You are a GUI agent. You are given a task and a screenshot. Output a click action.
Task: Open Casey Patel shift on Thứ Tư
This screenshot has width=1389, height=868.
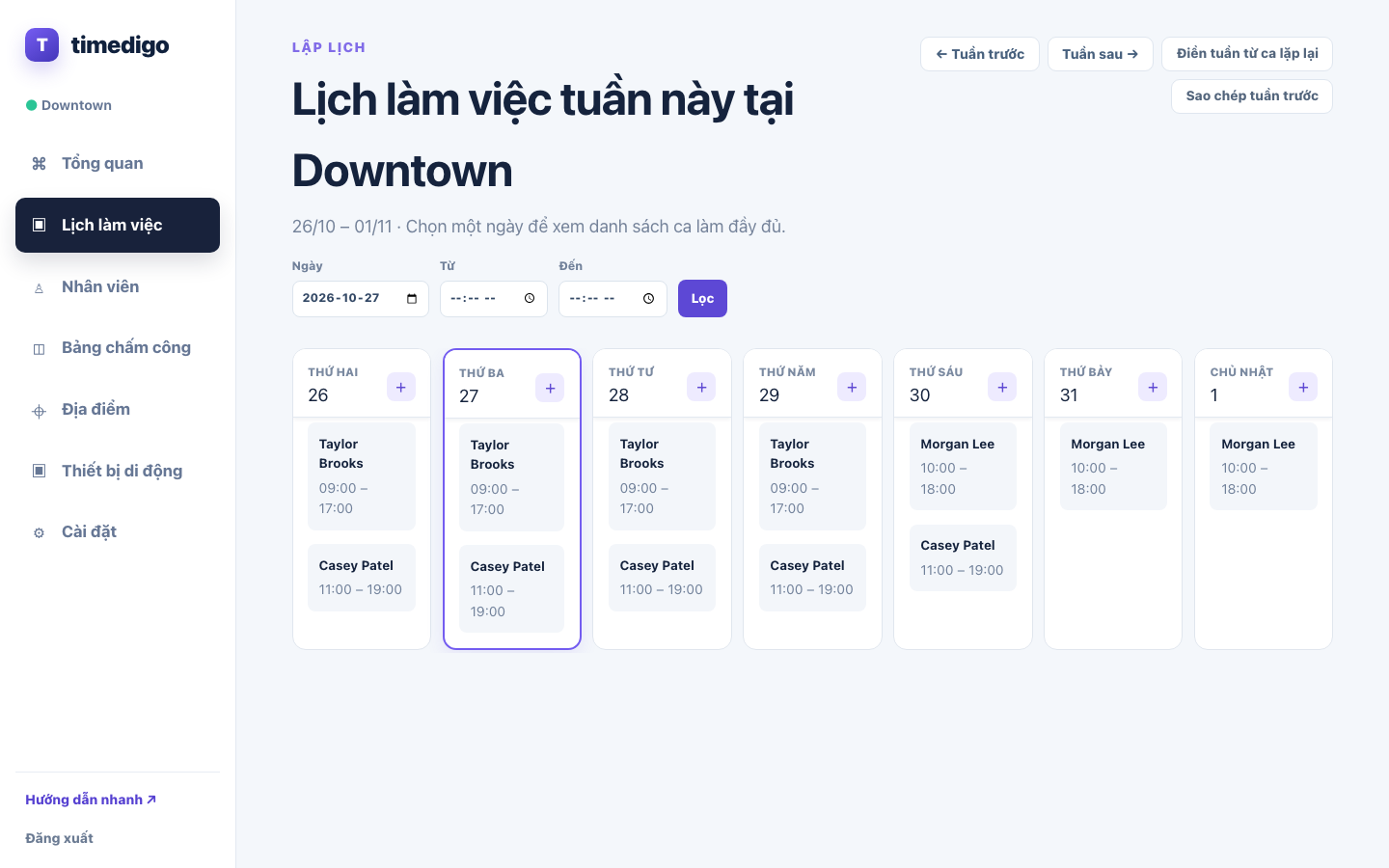click(x=663, y=578)
